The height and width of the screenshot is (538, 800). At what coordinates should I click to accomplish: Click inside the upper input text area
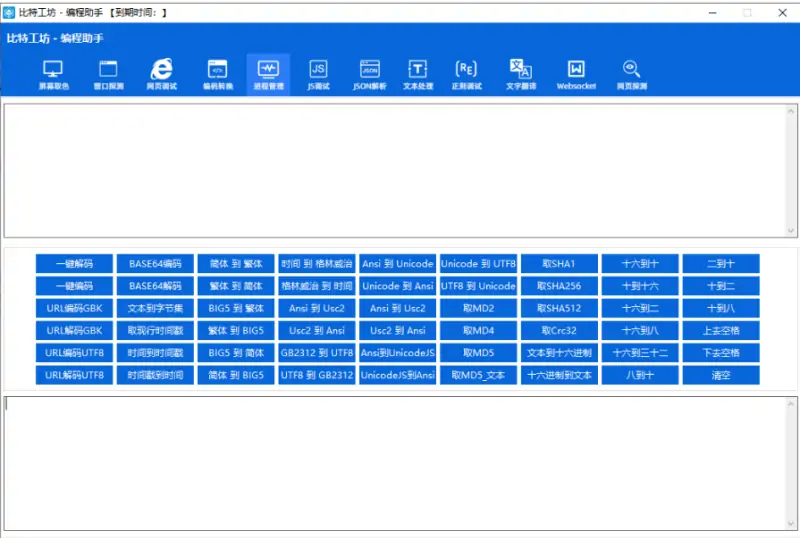pos(400,168)
